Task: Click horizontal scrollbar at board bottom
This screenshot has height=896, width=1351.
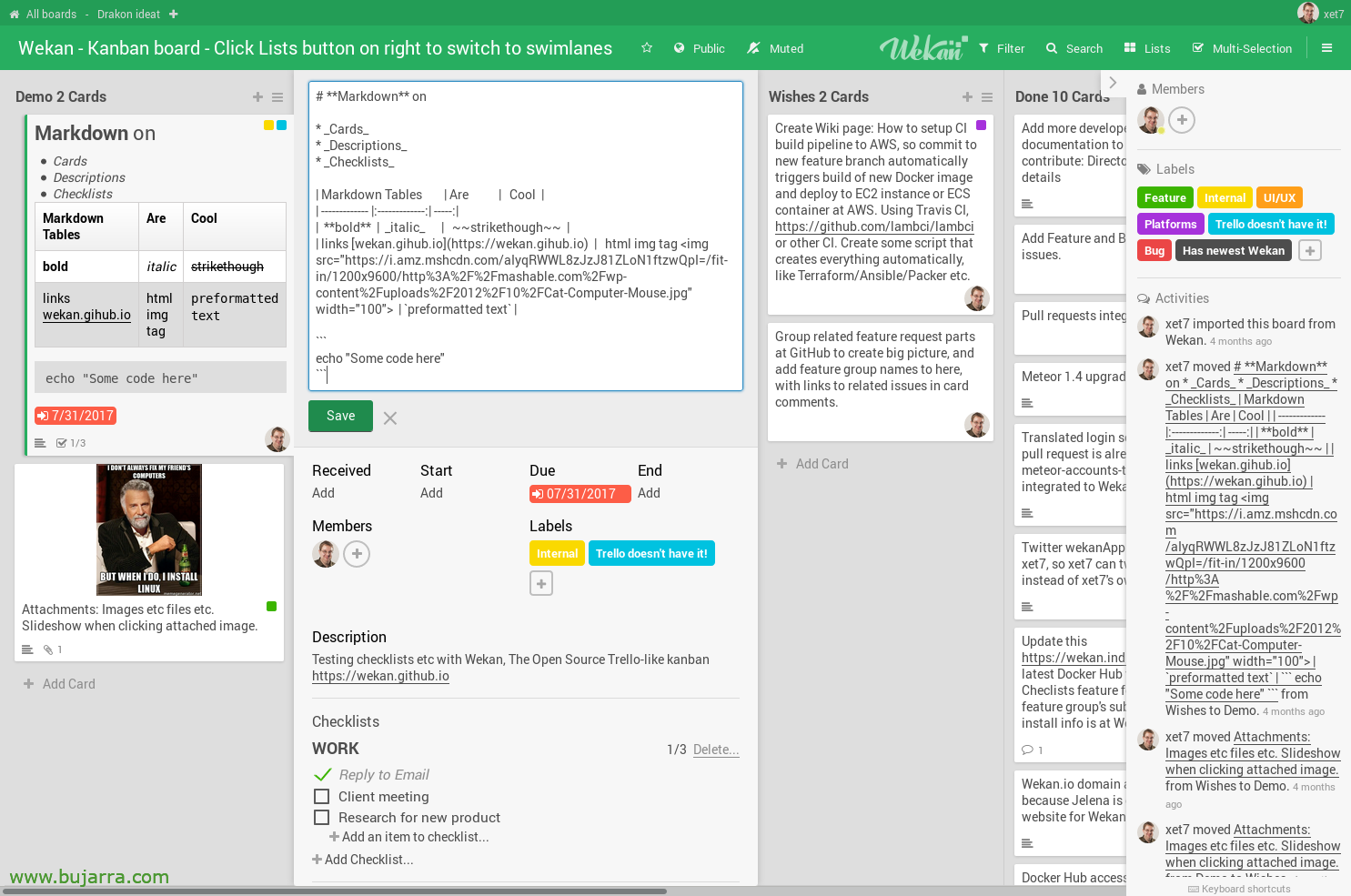Action: [x=335, y=891]
